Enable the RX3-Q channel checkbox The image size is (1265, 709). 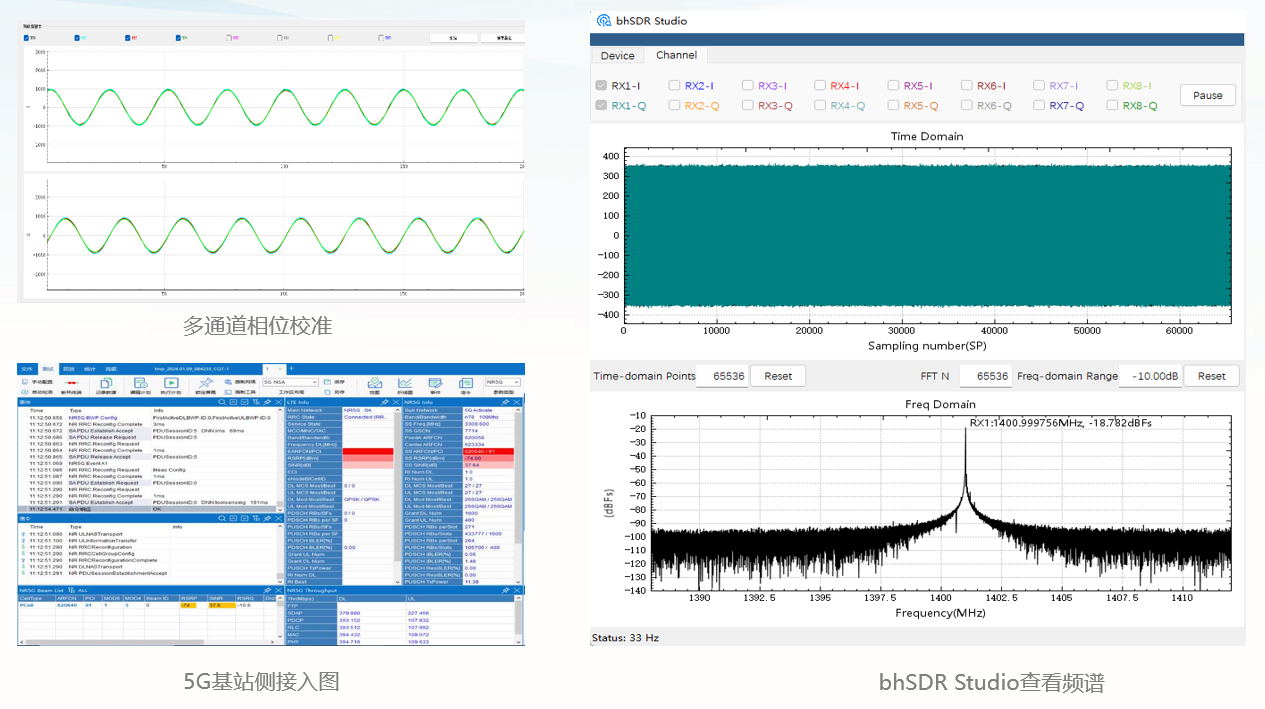coord(748,105)
